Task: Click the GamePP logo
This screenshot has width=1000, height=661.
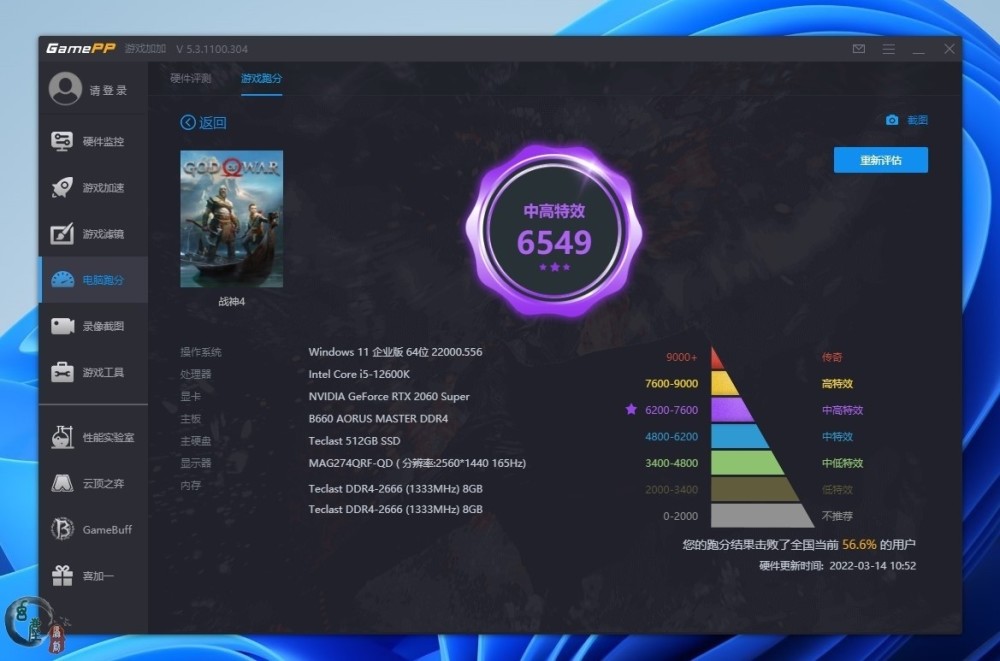Action: tap(80, 48)
